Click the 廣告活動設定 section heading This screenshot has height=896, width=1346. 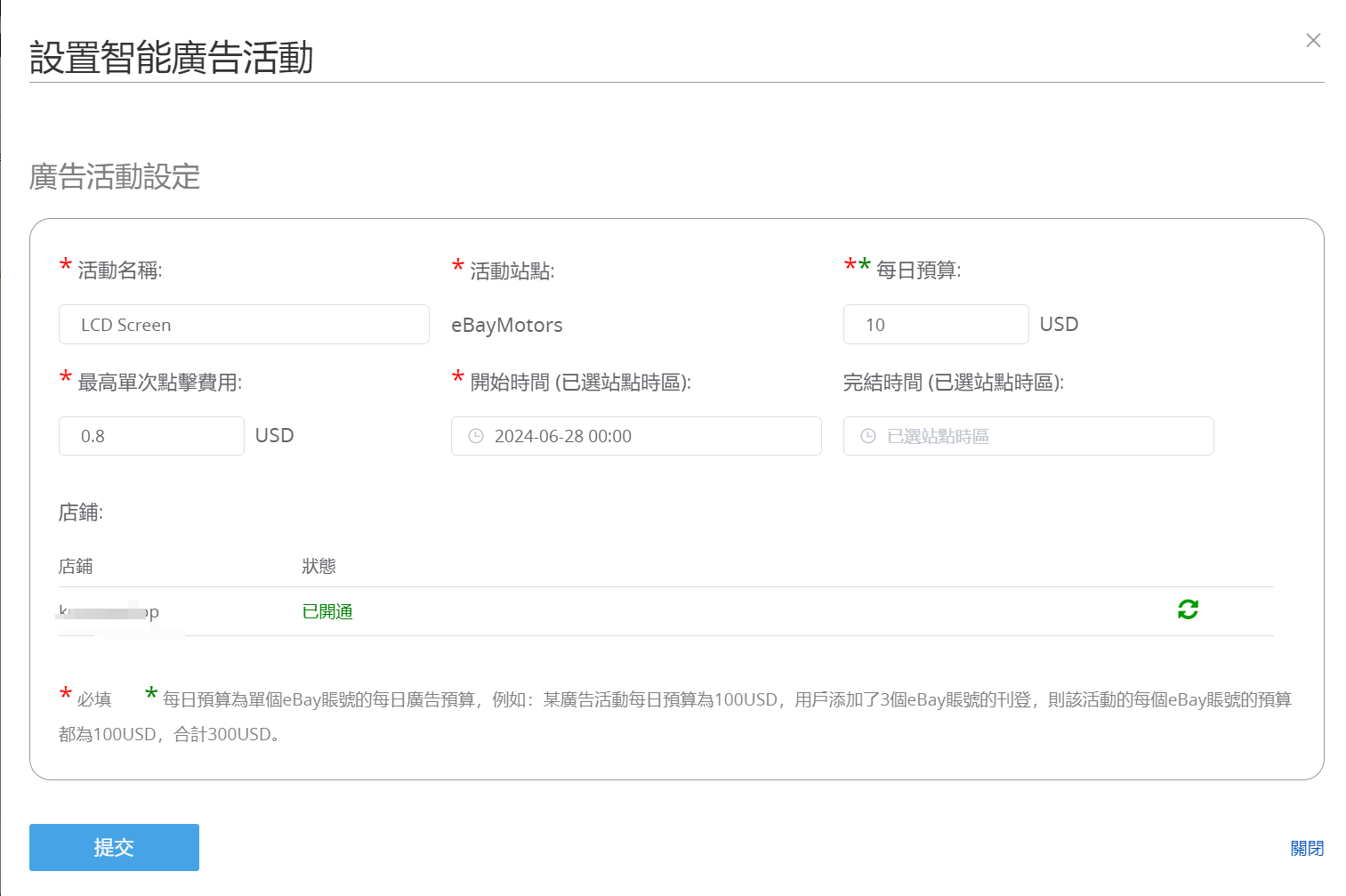pyautogui.click(x=115, y=176)
